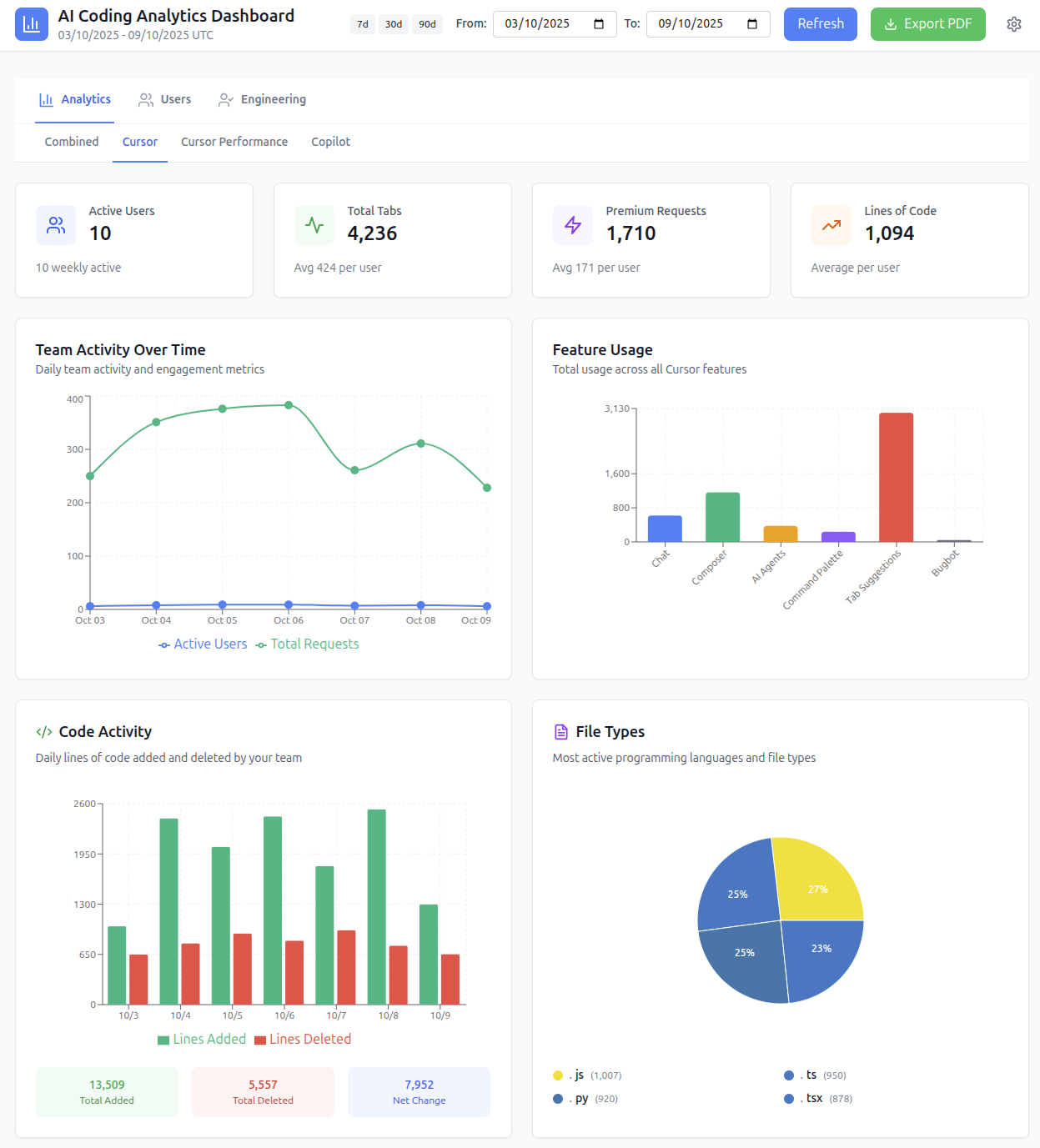The height and width of the screenshot is (1148, 1040).
Task: Click the '10 weekly active' text
Action: (x=78, y=268)
